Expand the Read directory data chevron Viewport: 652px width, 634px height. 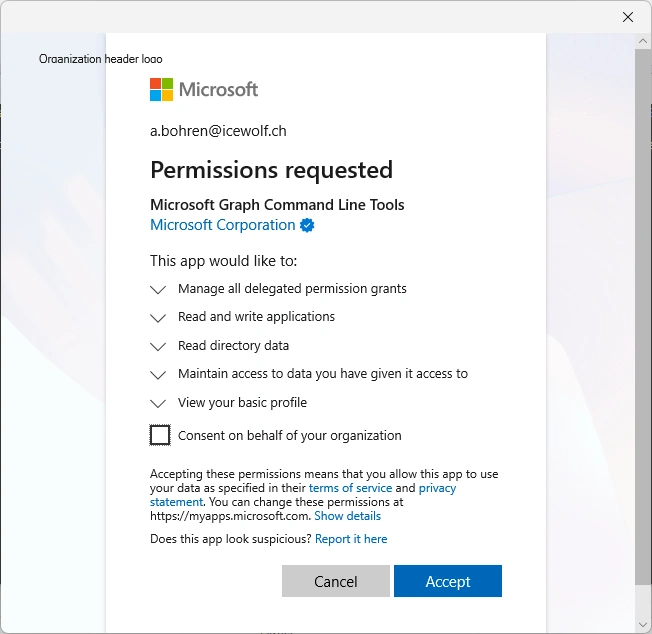(158, 346)
